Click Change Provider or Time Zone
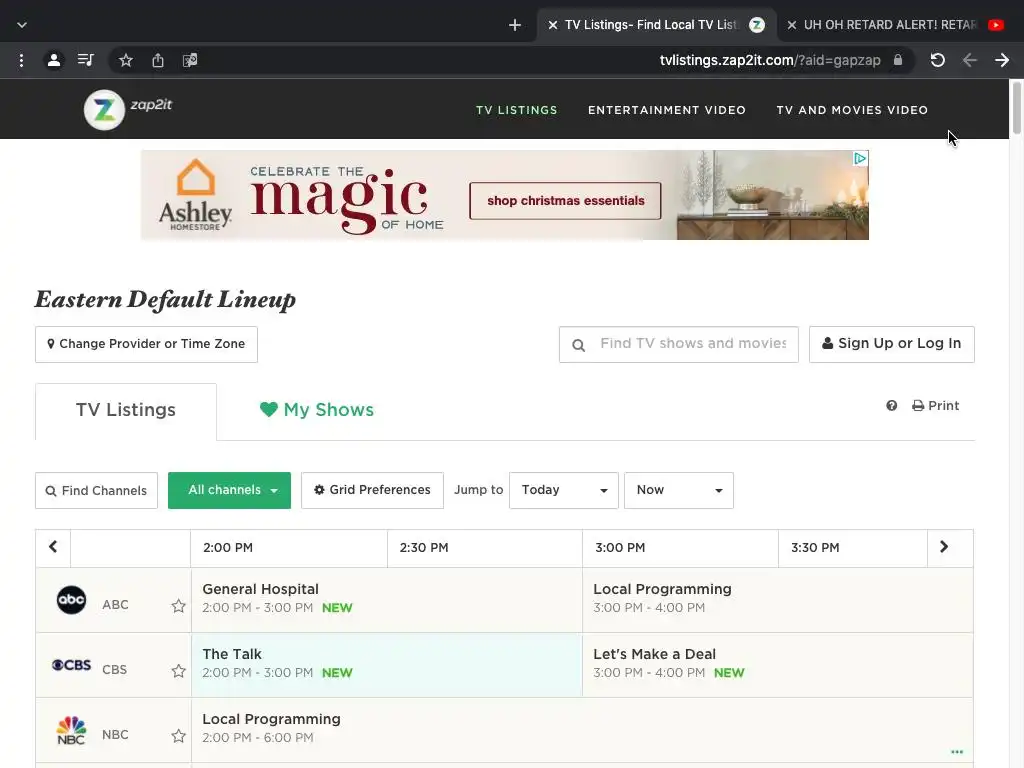 (x=146, y=344)
